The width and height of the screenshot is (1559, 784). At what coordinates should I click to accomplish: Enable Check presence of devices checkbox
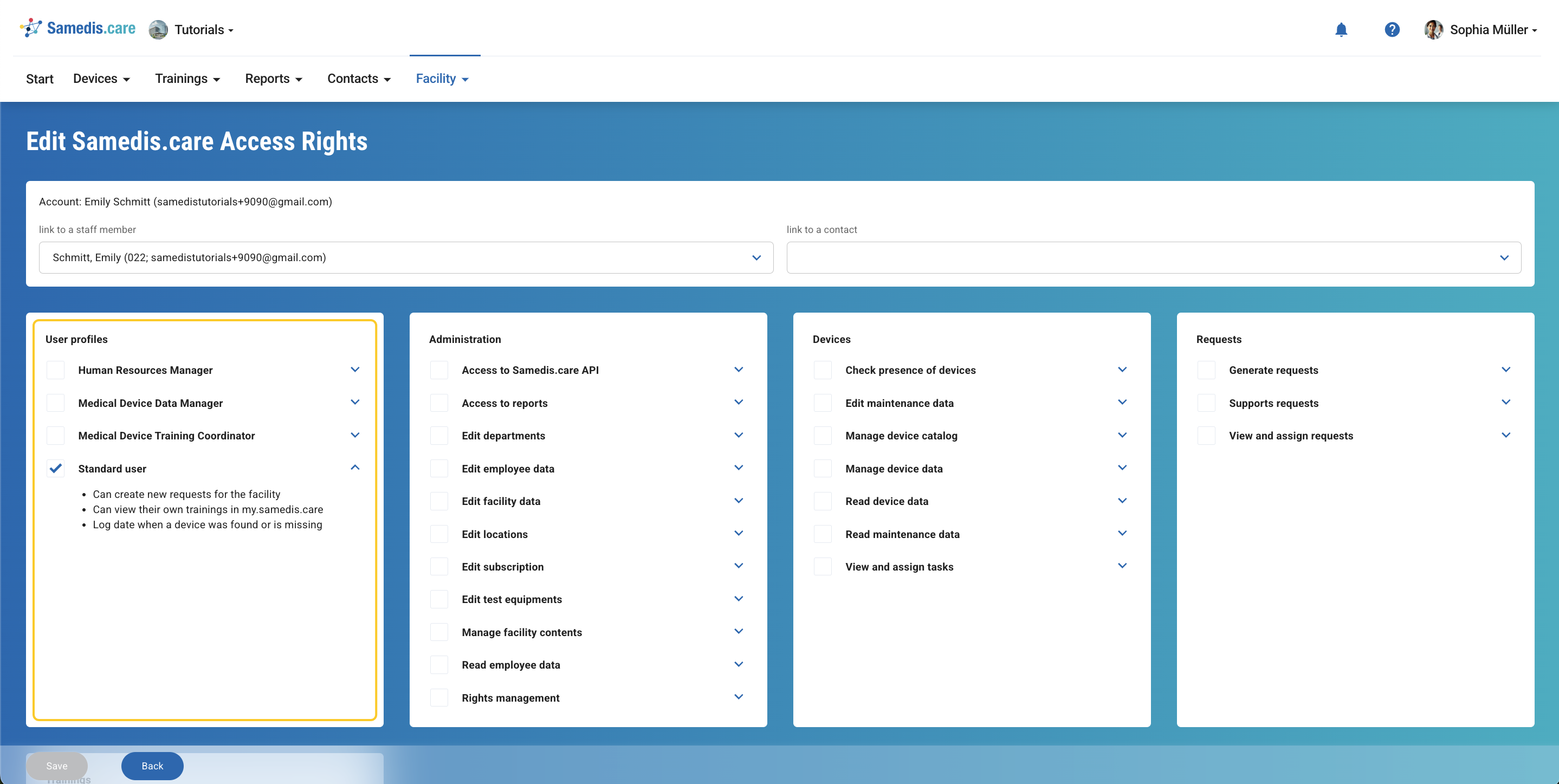(x=823, y=370)
